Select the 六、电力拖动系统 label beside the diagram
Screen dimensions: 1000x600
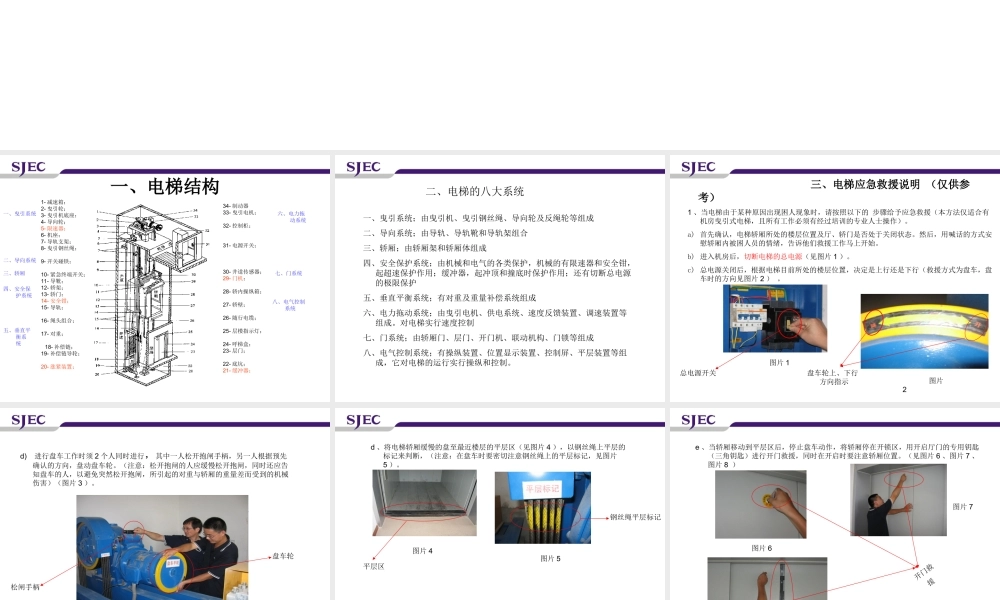click(x=292, y=217)
